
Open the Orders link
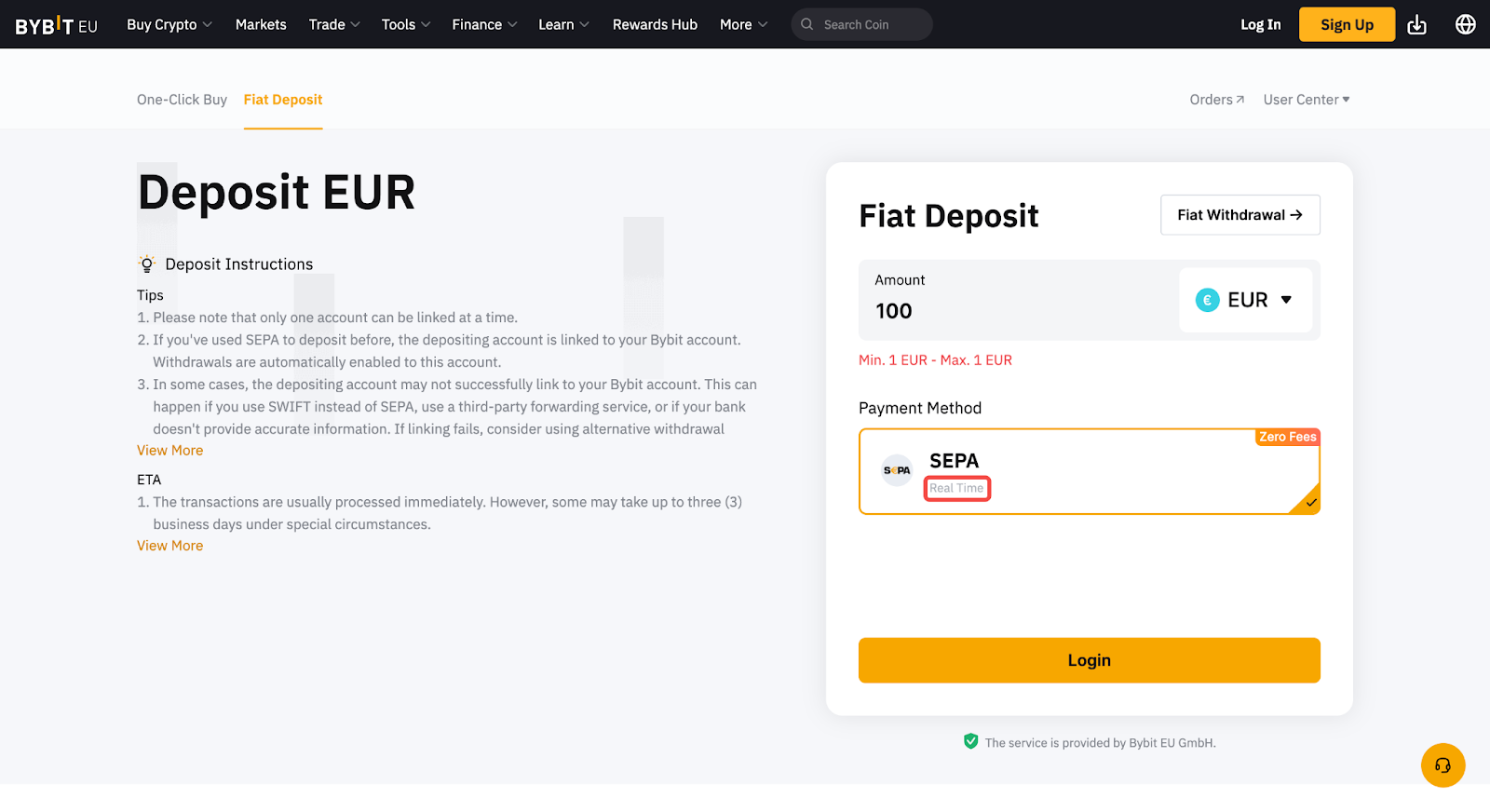(x=1216, y=100)
